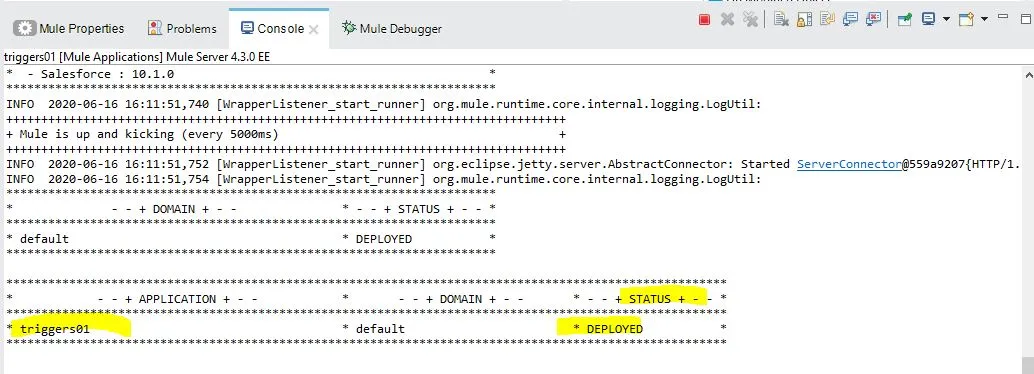The image size is (1034, 374).
Task: Toggle show console on standard error change
Action: click(x=873, y=20)
